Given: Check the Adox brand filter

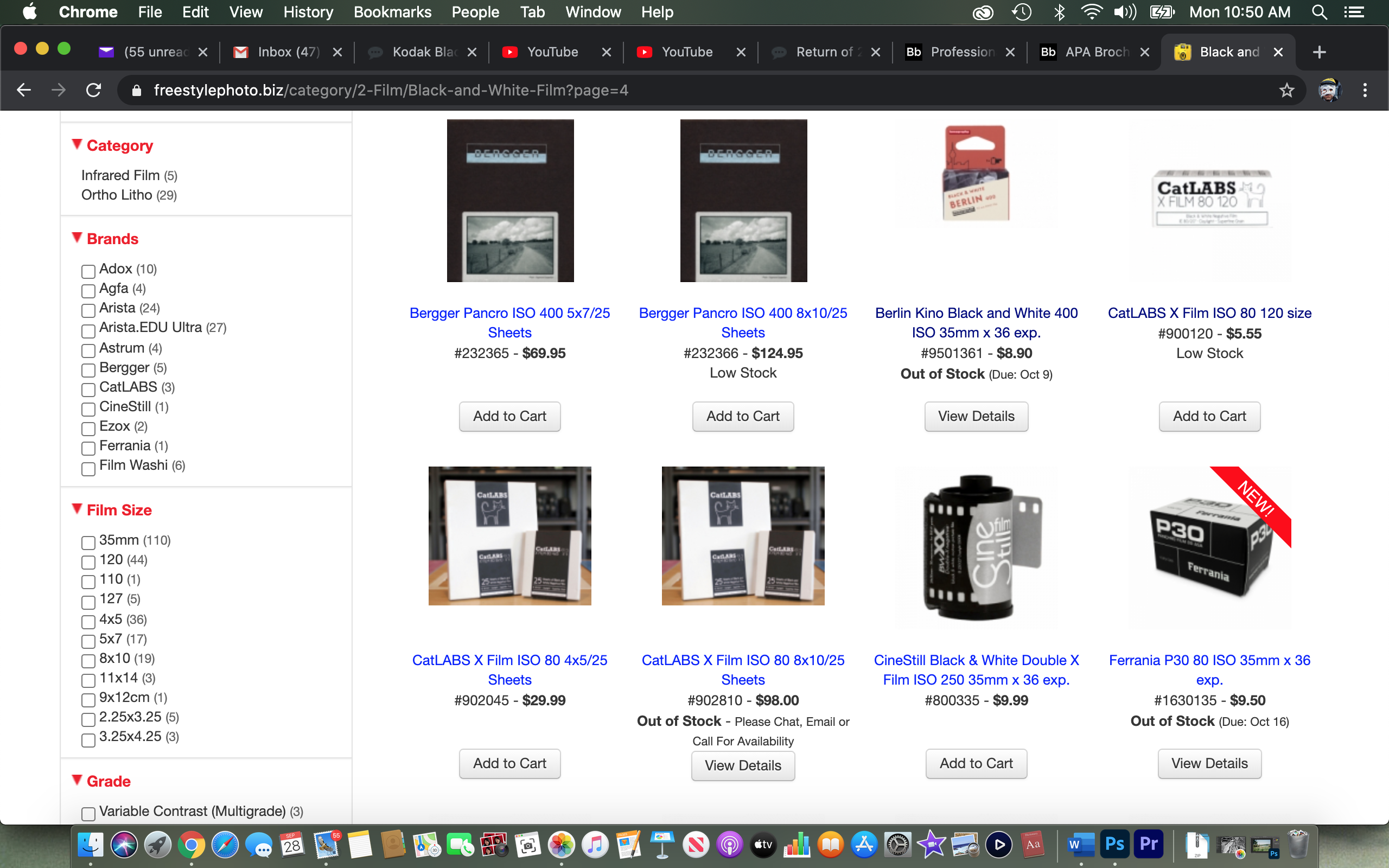Looking at the screenshot, I should click(x=88, y=271).
